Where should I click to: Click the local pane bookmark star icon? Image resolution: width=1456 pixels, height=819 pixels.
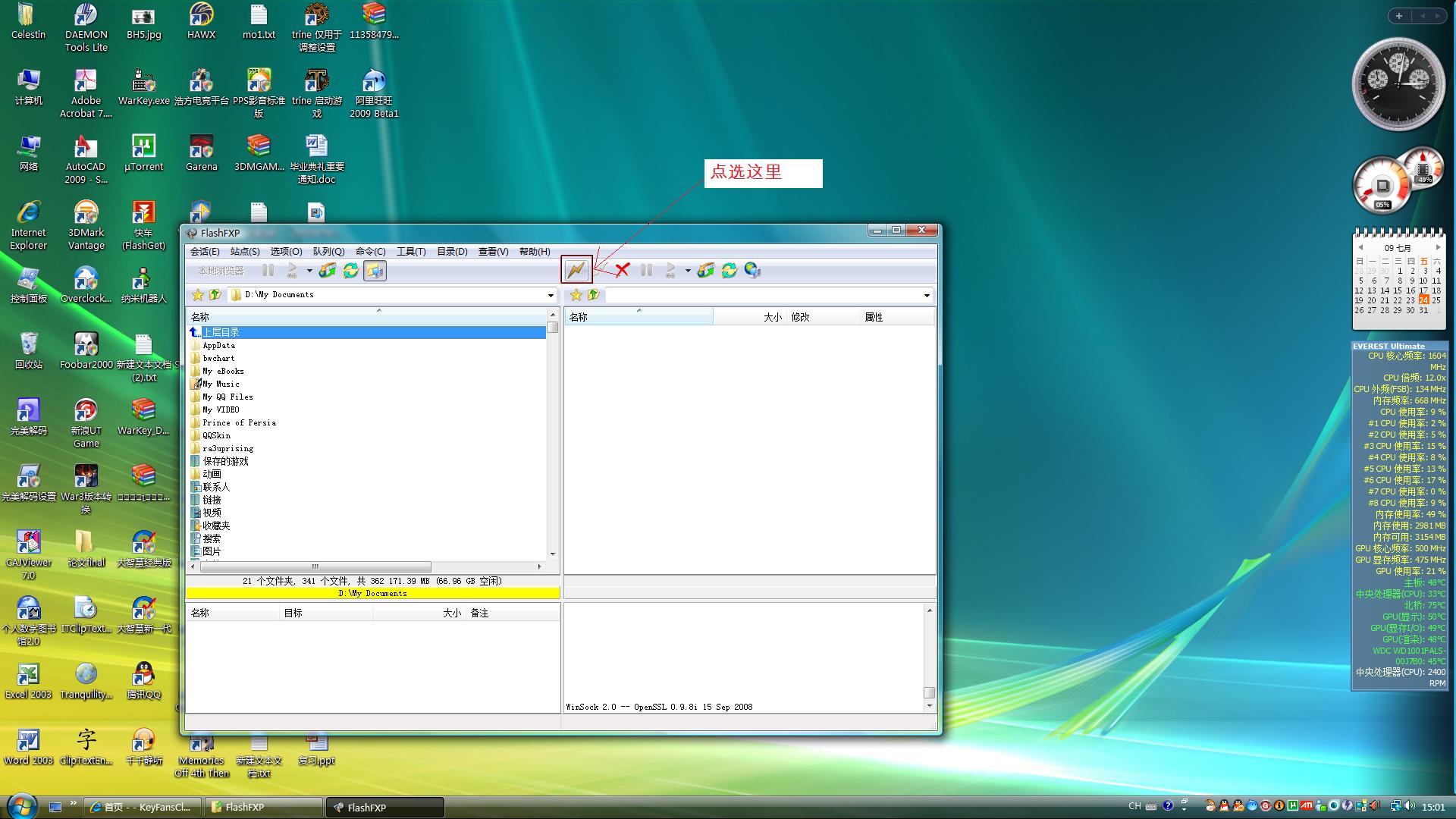198,295
